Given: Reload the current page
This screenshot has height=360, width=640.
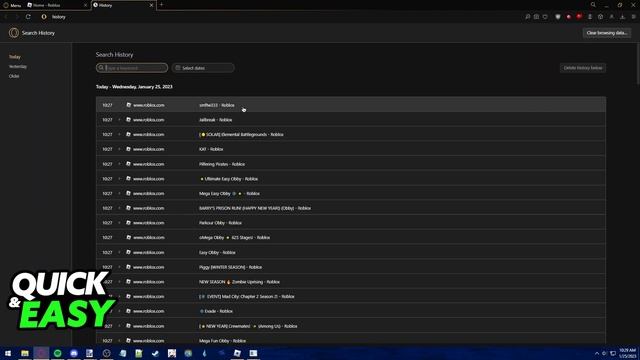Looking at the screenshot, I should (x=28, y=17).
